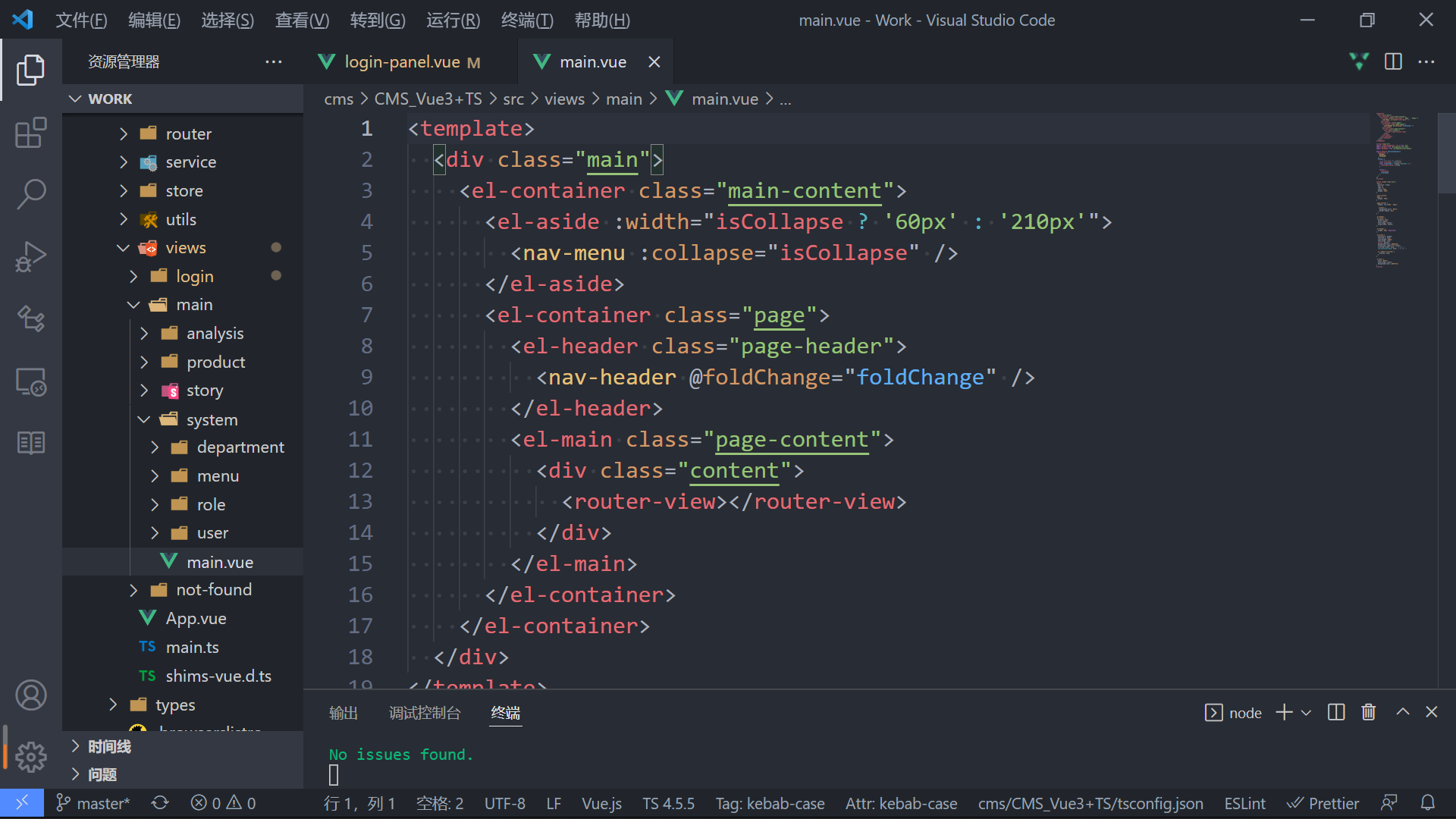
Task: Maximize panel size with up chevron
Action: pyautogui.click(x=1402, y=712)
